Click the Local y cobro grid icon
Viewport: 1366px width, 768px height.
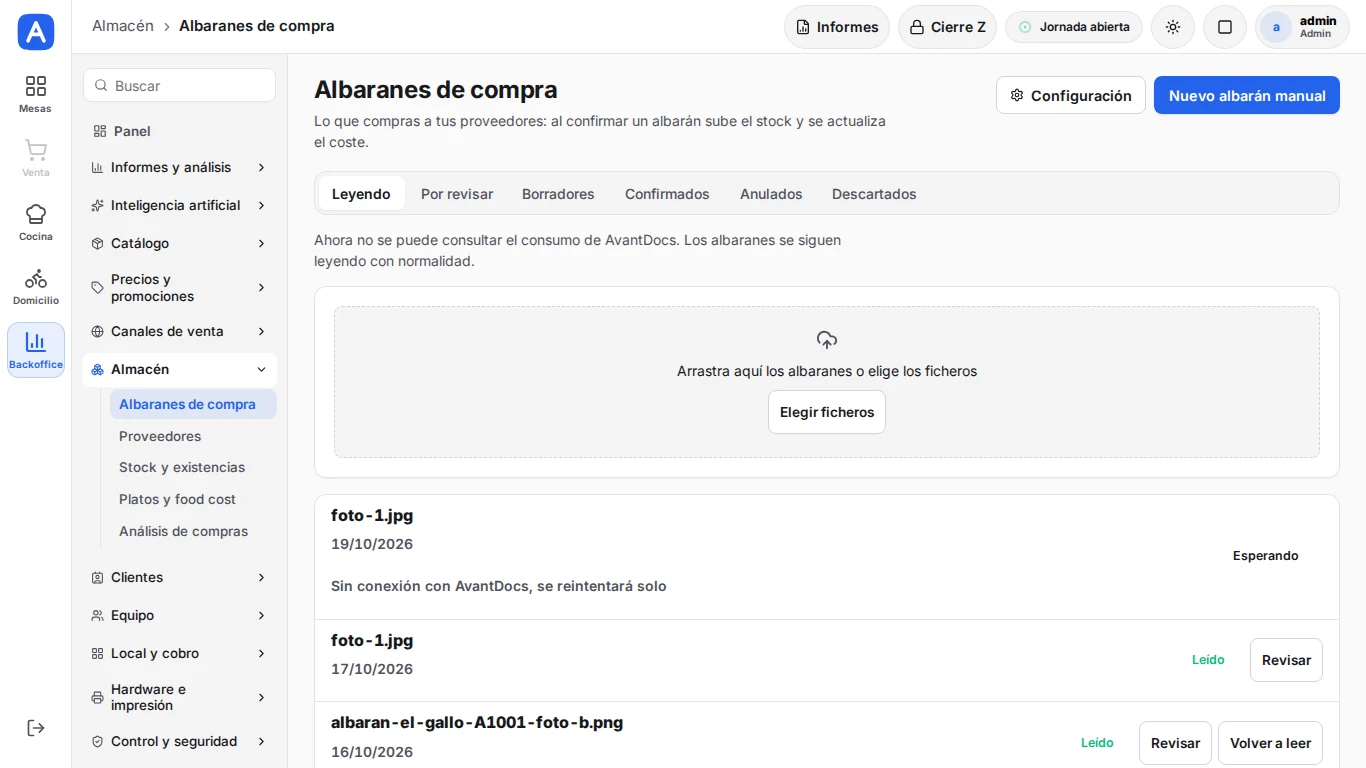[x=97, y=653]
